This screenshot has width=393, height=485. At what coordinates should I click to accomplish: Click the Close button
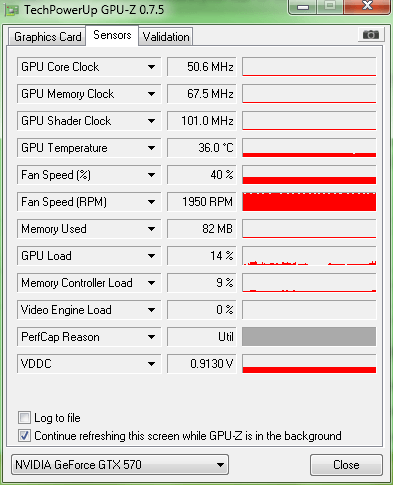coord(346,464)
